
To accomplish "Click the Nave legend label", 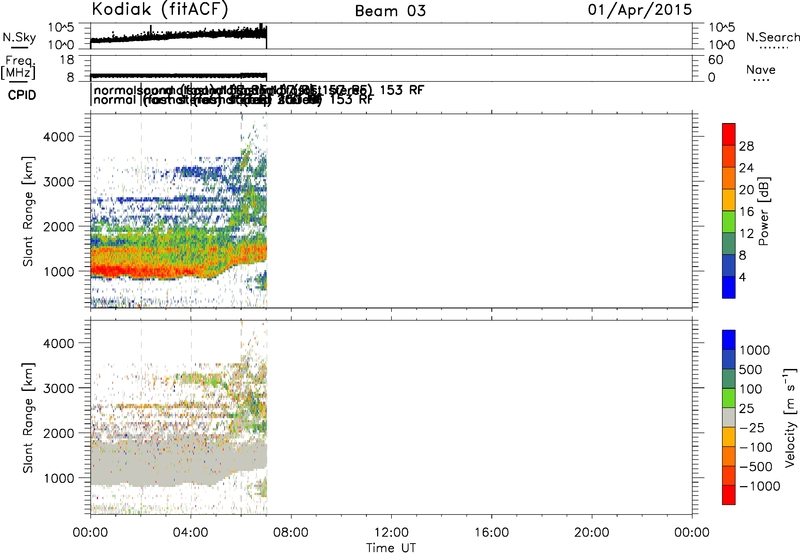I will click(x=761, y=69).
